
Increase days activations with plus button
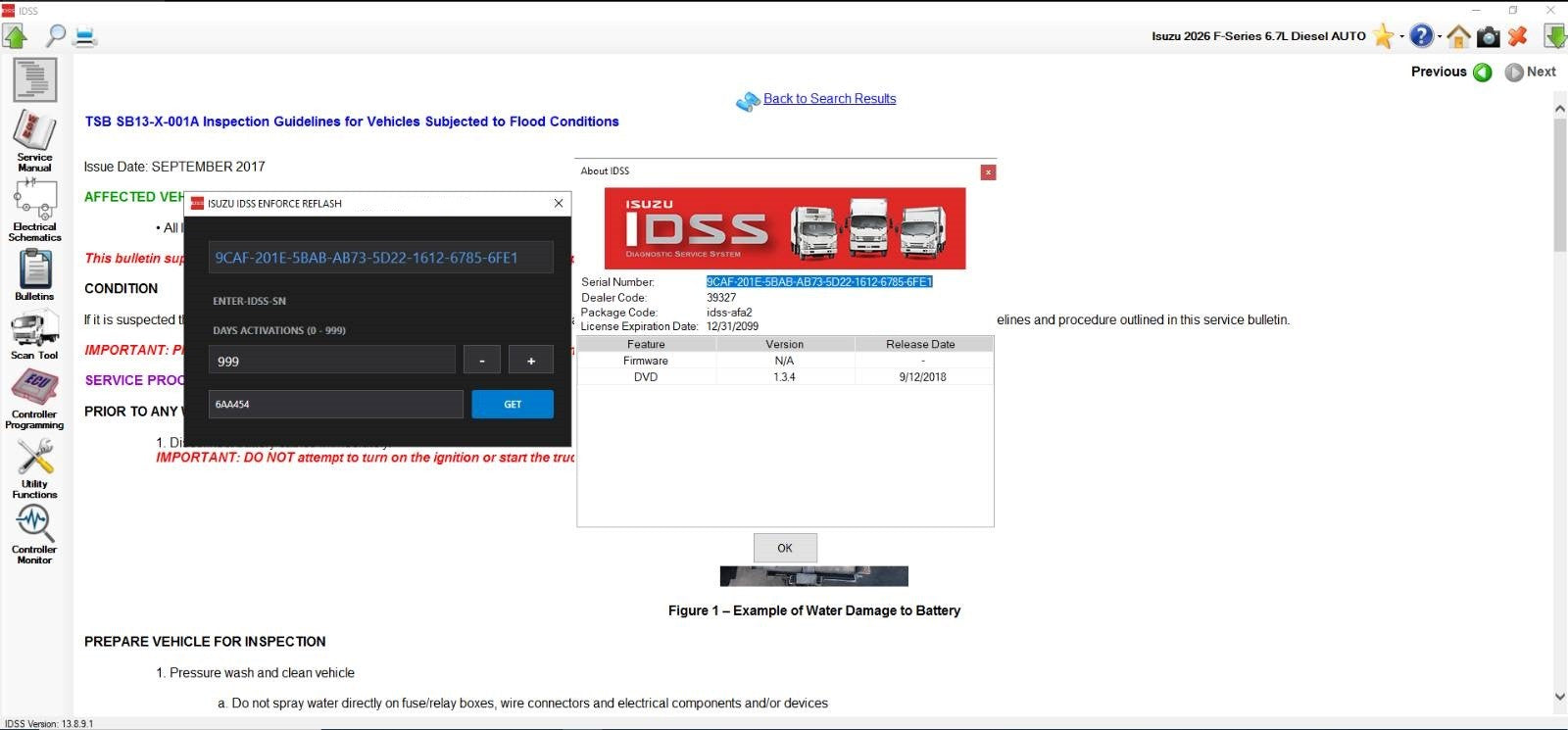click(531, 361)
